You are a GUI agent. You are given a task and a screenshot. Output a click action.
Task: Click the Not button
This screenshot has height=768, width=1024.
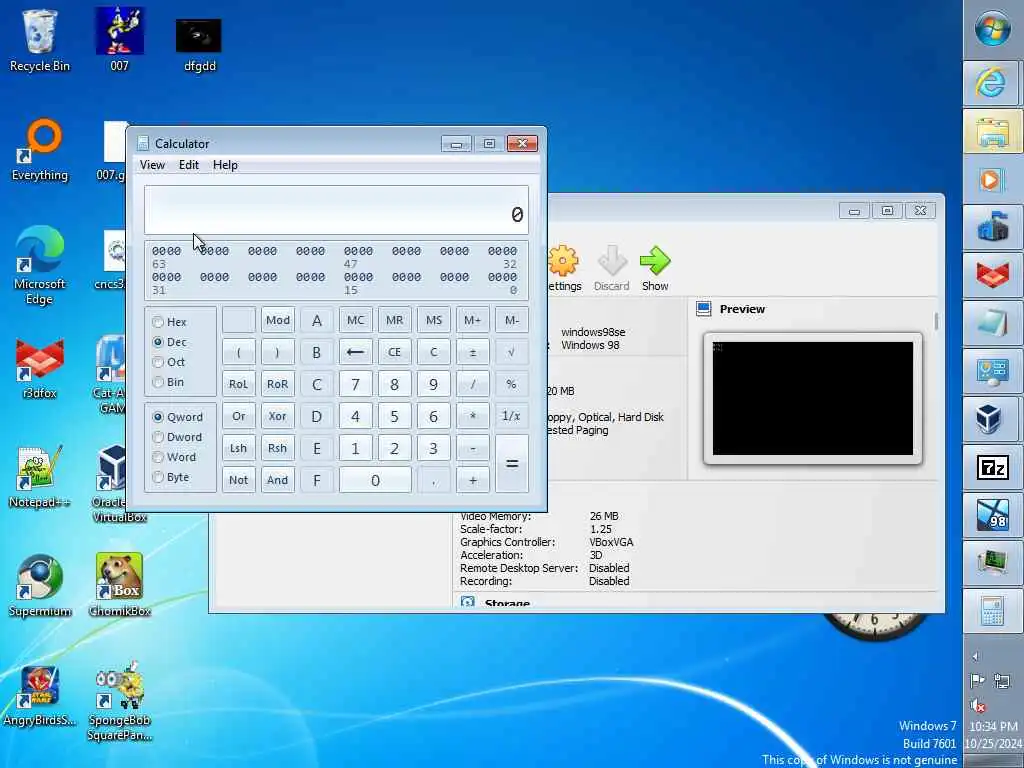point(238,480)
